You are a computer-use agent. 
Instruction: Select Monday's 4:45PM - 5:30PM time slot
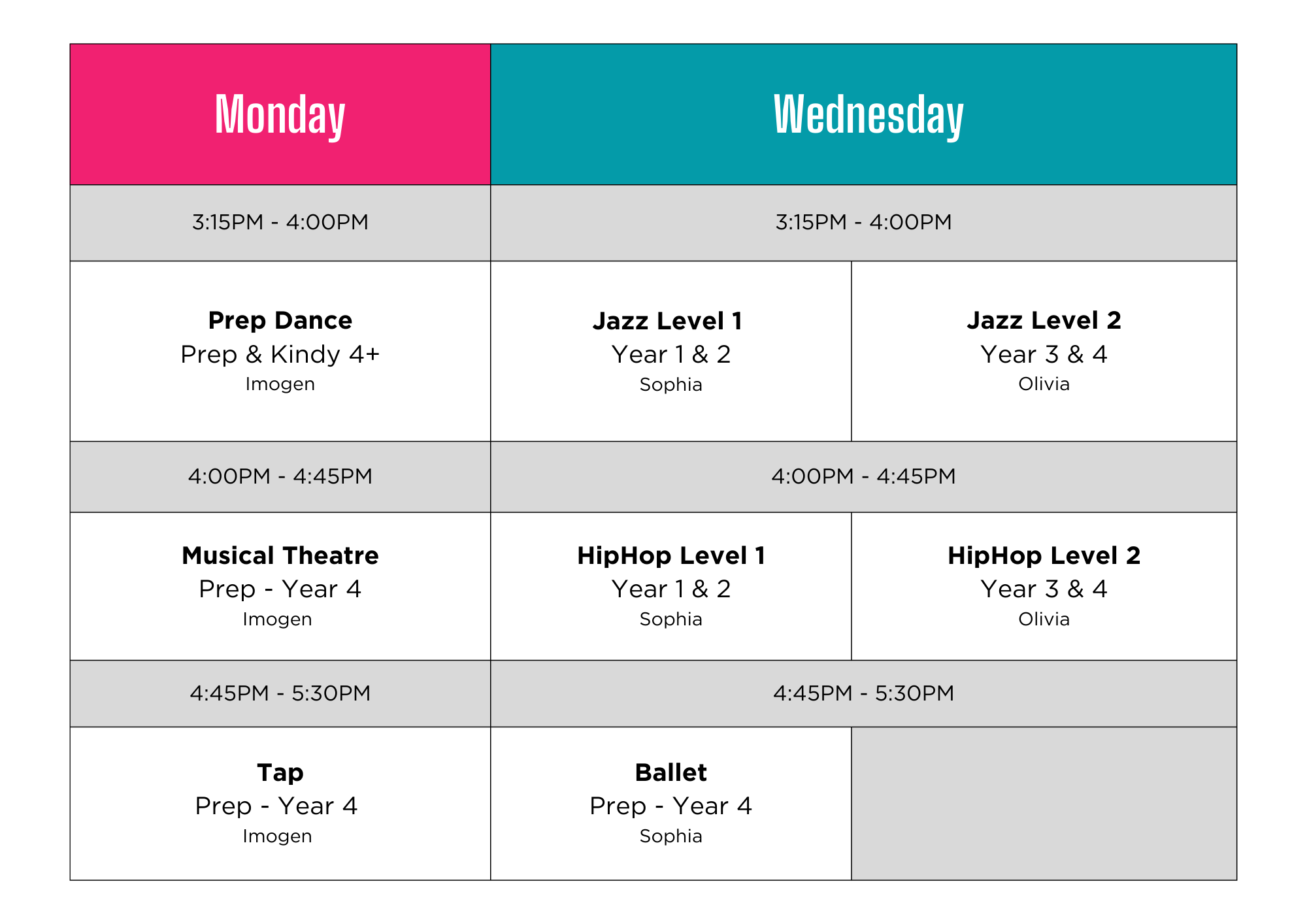(x=280, y=693)
